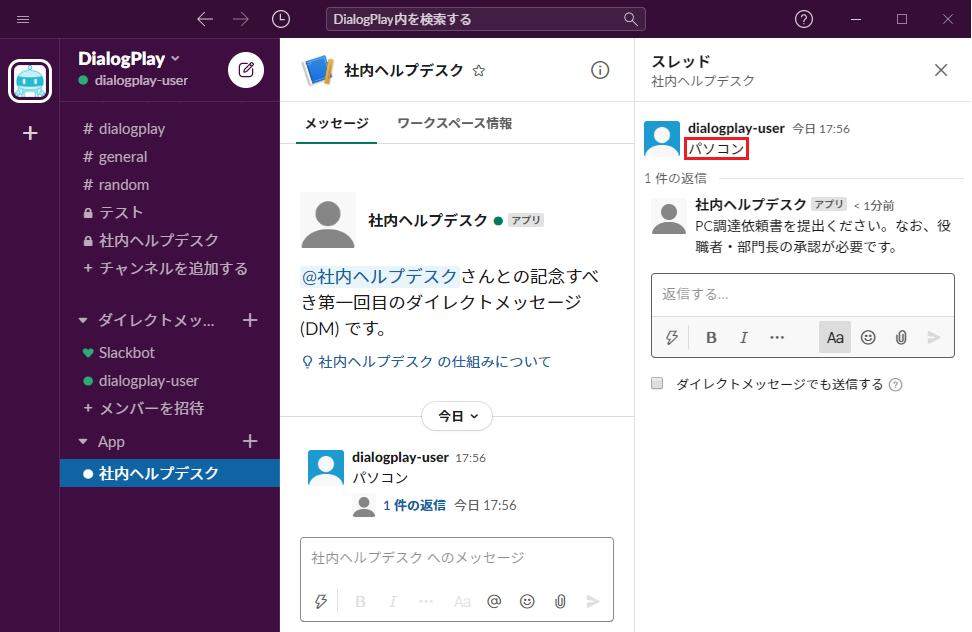This screenshot has width=972, height=632.
Task: Open the history clock icon
Action: (x=281, y=19)
